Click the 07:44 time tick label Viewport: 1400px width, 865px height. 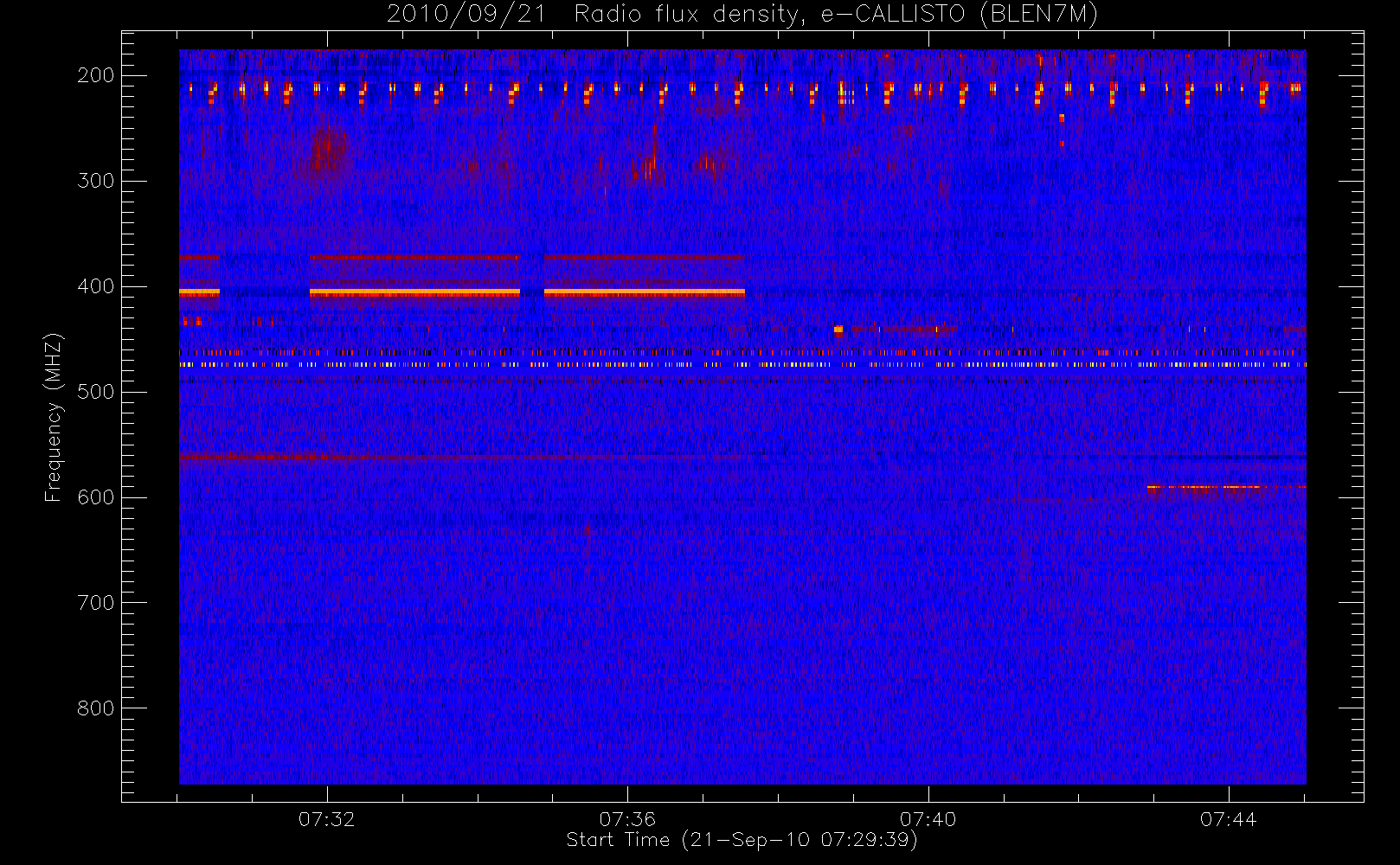click(1228, 819)
